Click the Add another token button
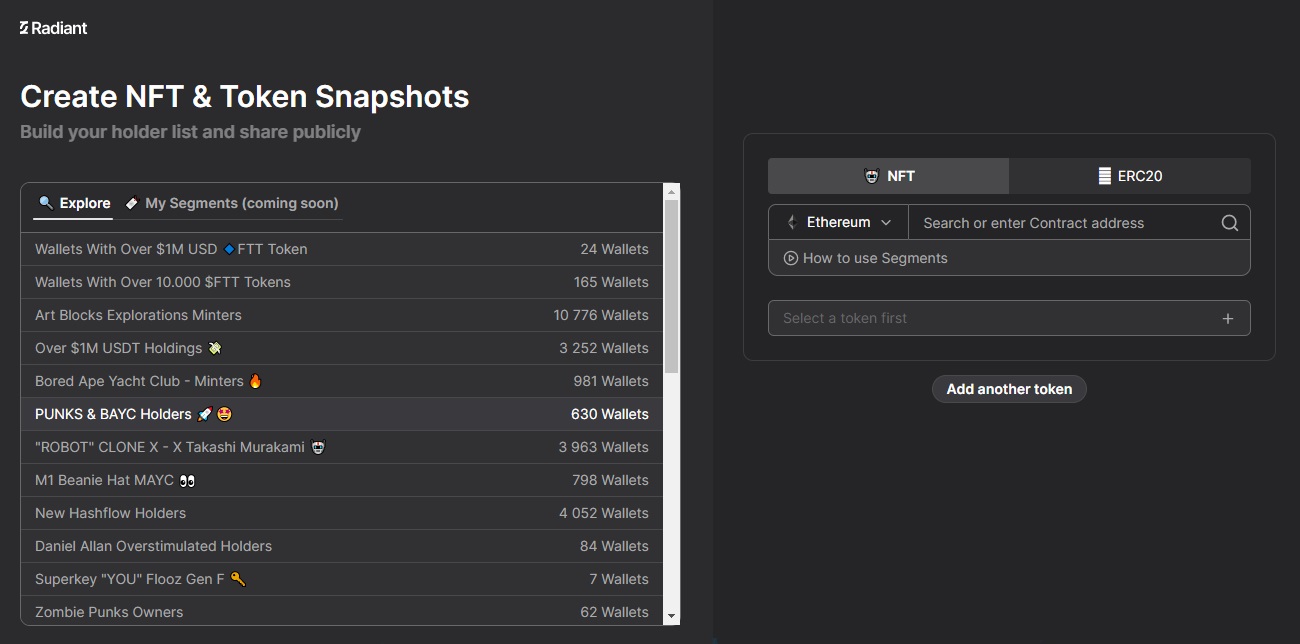The height and width of the screenshot is (644, 1300). [1009, 389]
